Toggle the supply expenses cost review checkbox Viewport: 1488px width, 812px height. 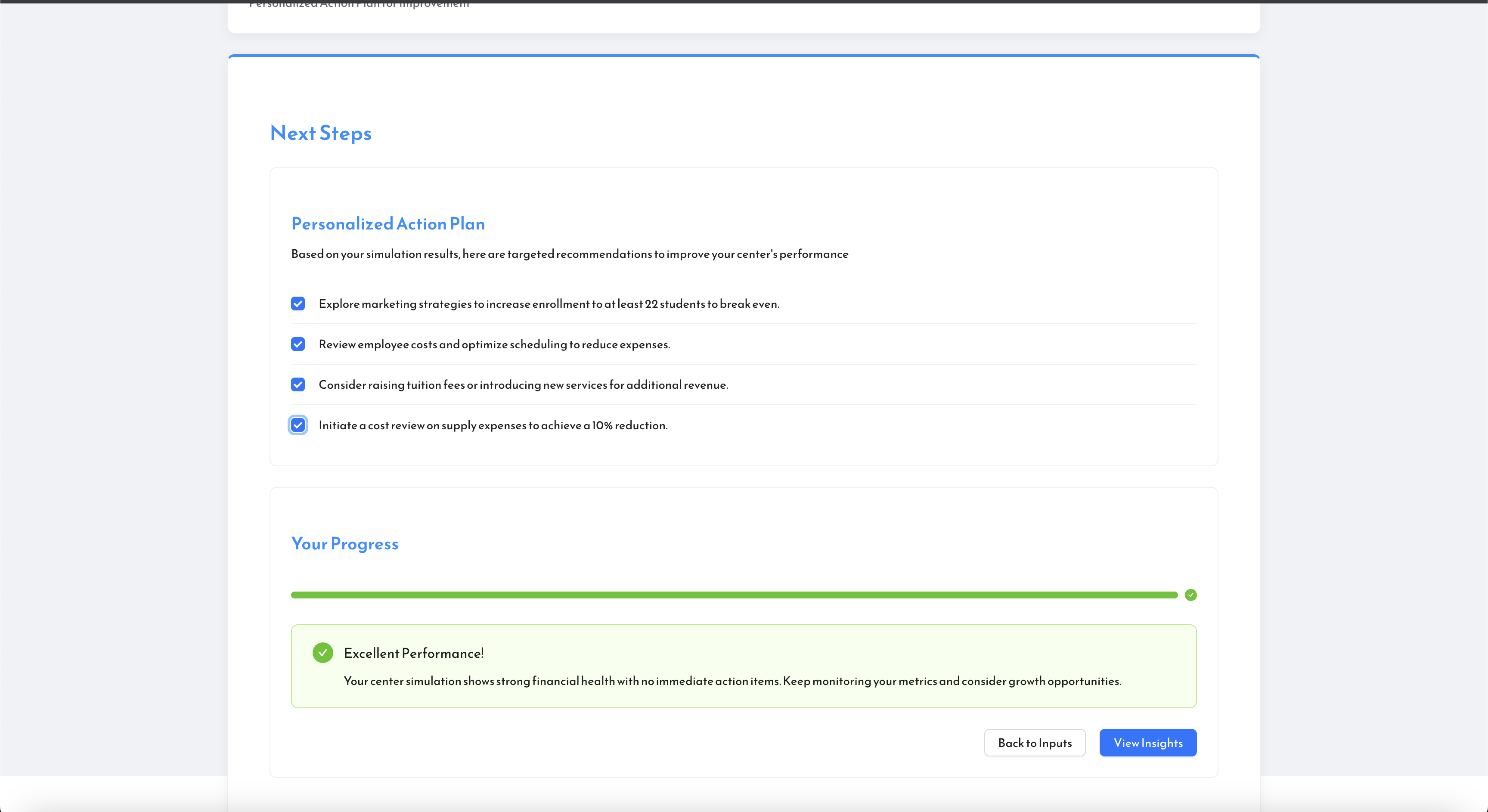(x=298, y=425)
